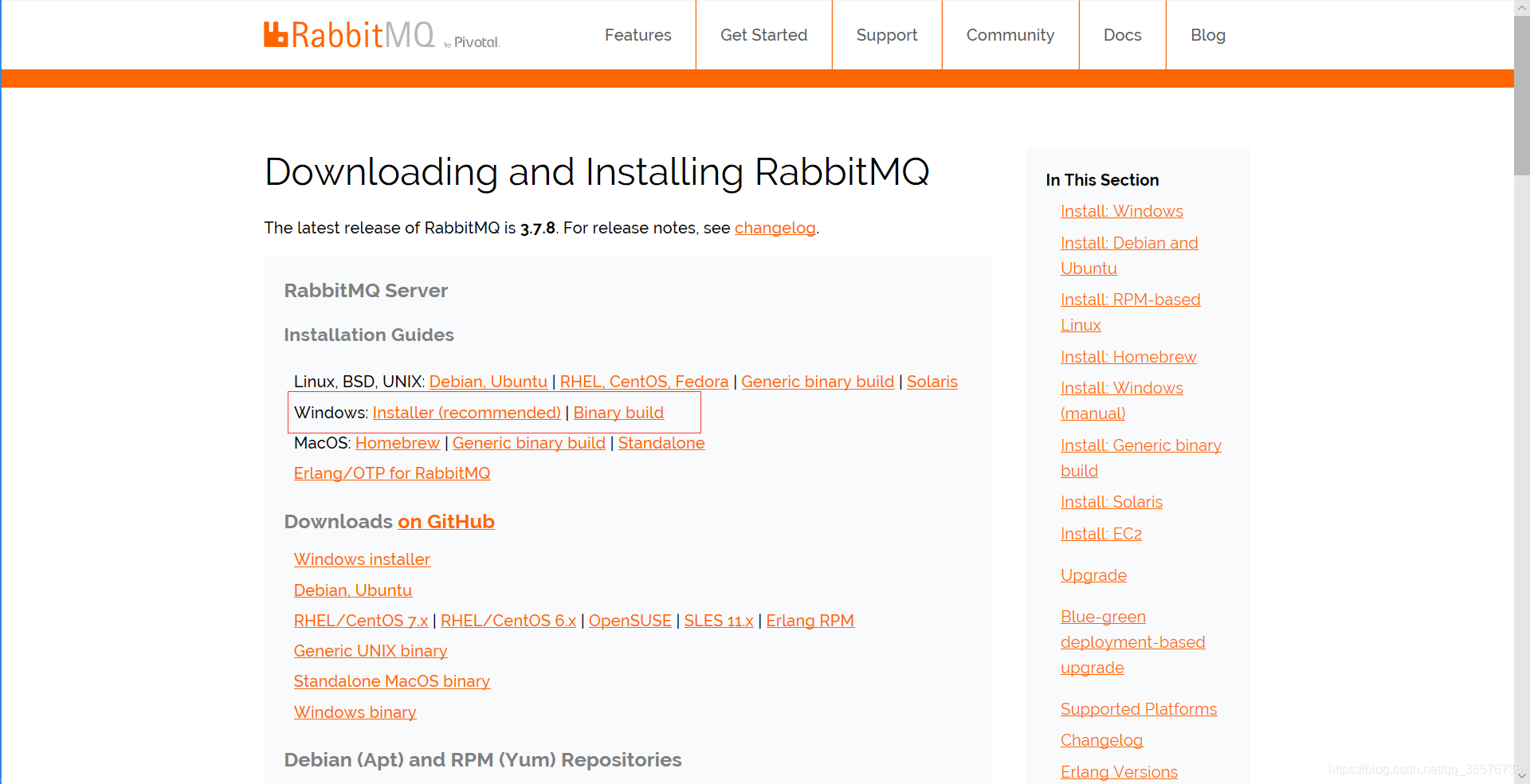1530x784 pixels.
Task: Download the OpenSUSE package
Action: (630, 621)
